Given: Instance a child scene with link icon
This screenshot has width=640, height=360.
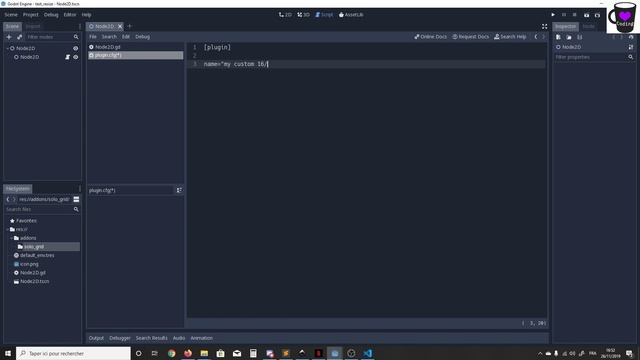Looking at the screenshot, I should coord(19,37).
